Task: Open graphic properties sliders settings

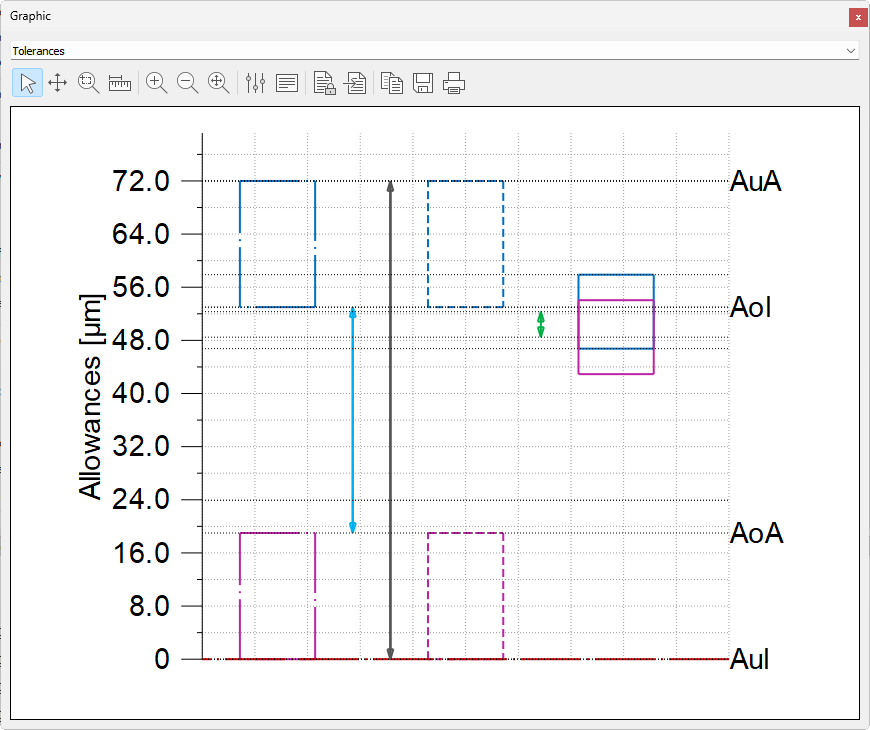Action: coord(256,83)
